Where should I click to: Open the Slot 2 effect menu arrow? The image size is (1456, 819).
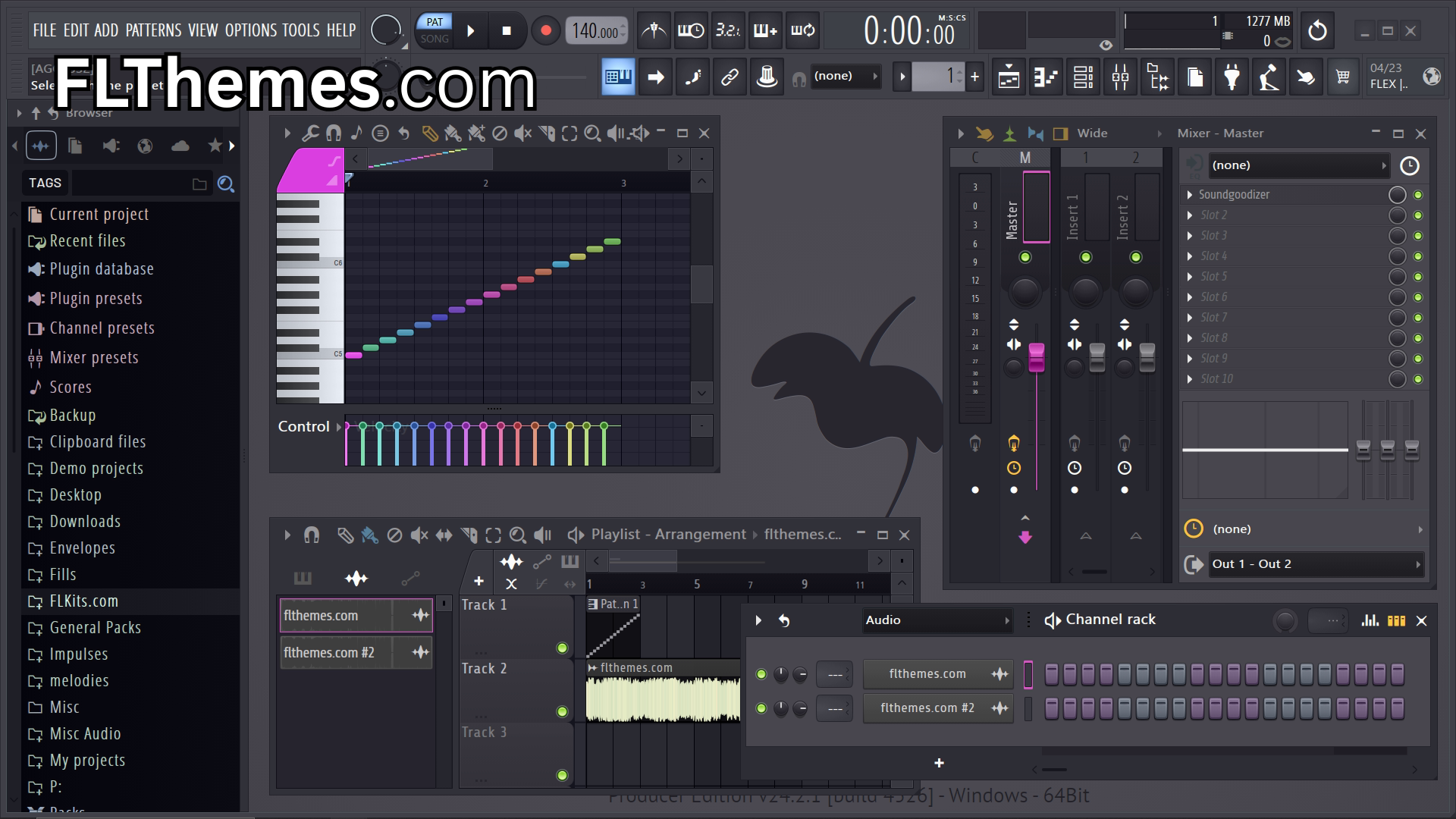(x=1190, y=215)
